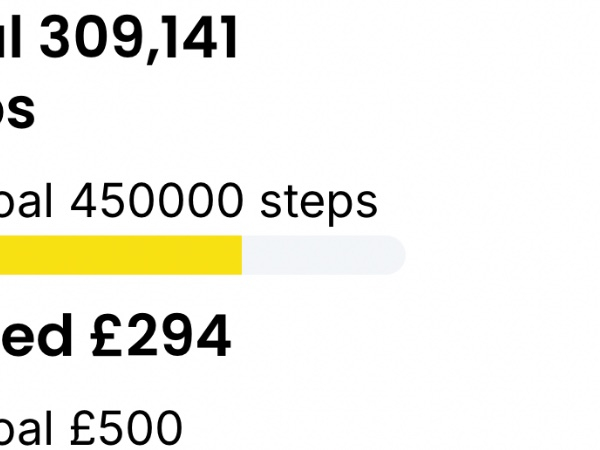
Task: Click the cut-off bold text beneath 309,141
Action: coord(17,112)
